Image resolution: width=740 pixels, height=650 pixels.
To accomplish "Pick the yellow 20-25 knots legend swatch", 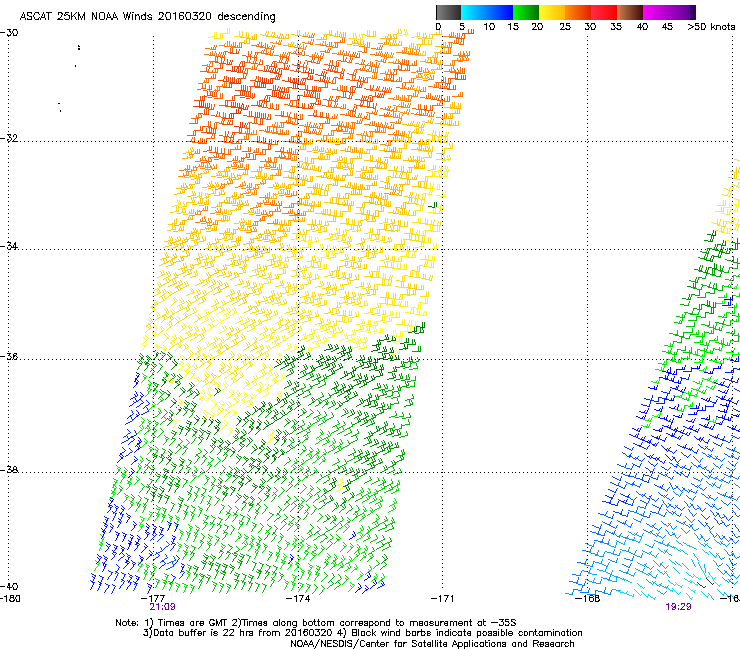I will (552, 12).
